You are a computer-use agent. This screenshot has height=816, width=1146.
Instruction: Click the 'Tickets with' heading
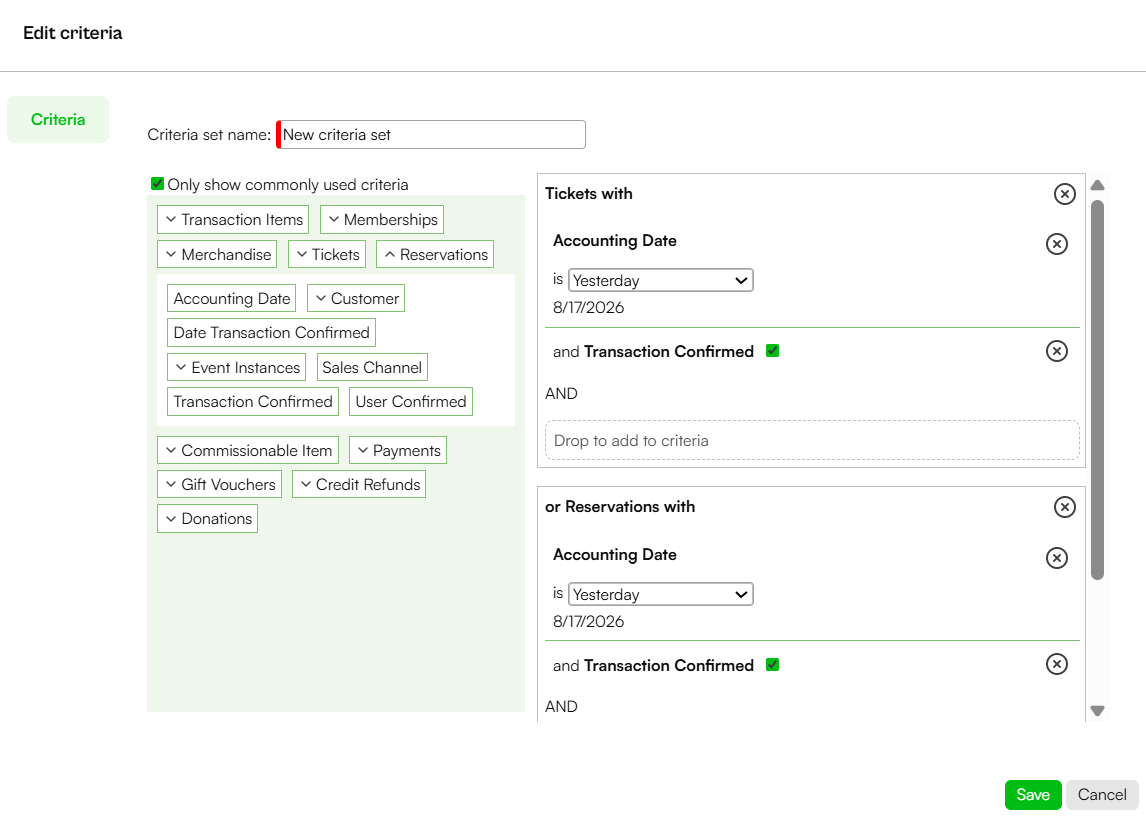[588, 194]
